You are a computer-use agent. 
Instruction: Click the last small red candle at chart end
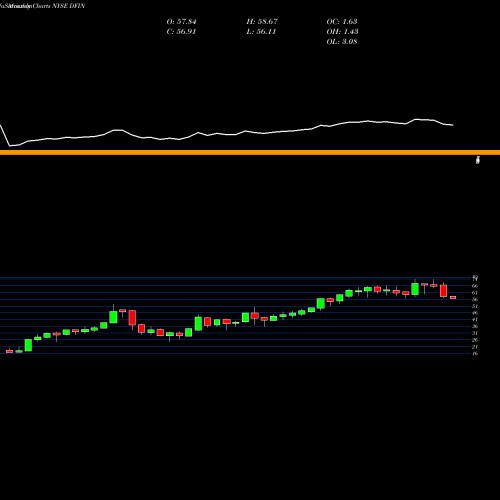[x=453, y=297]
